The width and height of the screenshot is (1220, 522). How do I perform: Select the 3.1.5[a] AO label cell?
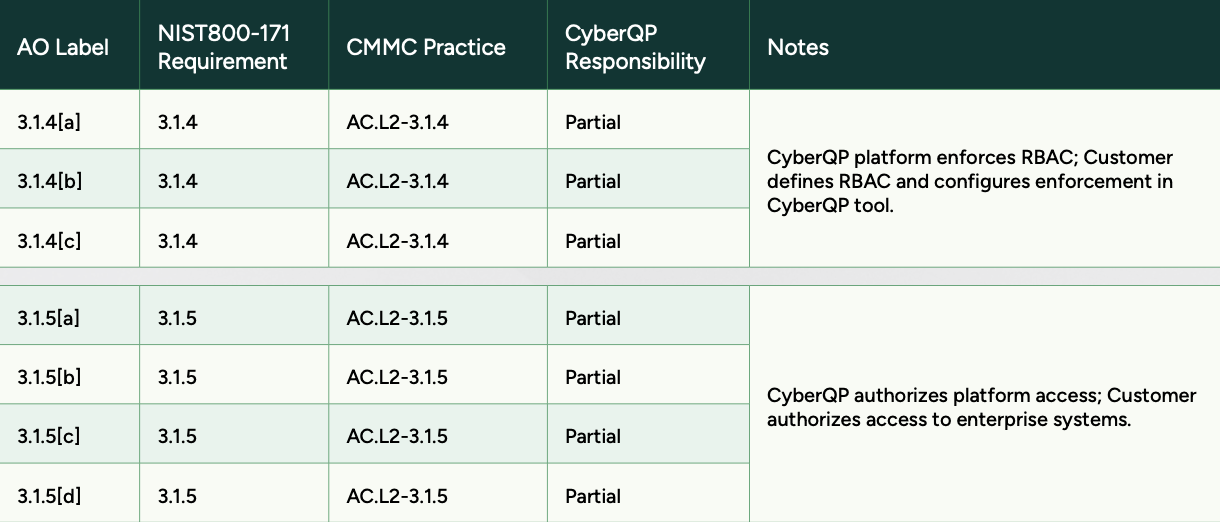49,318
